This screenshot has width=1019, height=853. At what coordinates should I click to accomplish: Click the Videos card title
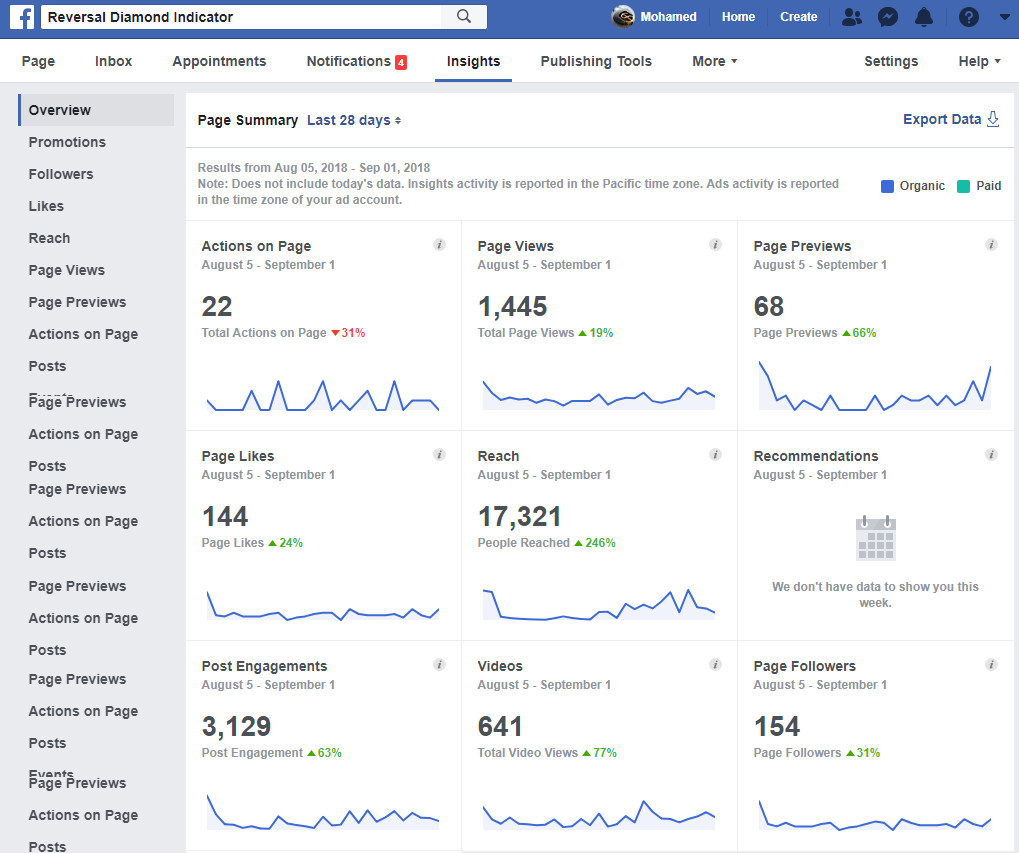pos(500,666)
